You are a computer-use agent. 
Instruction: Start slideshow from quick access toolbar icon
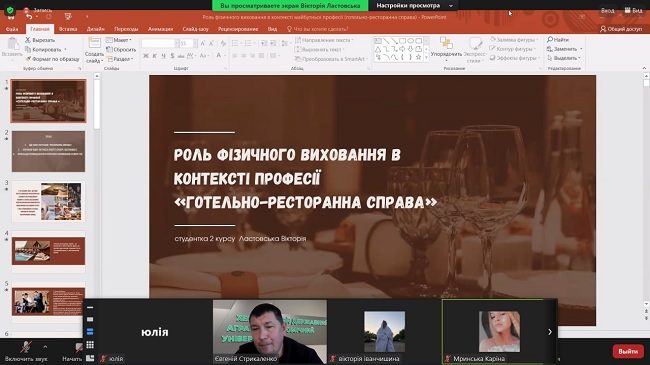pyautogui.click(x=68, y=17)
